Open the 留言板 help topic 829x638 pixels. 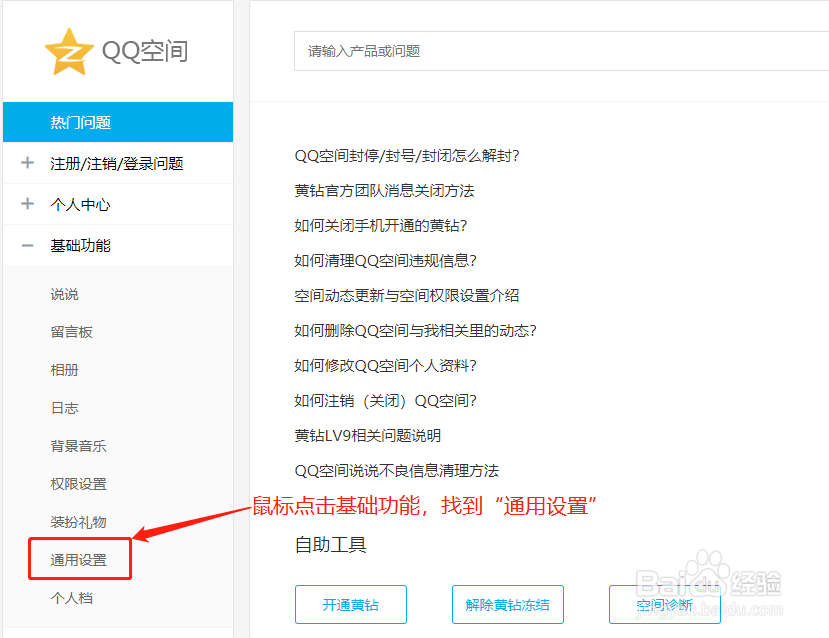(x=71, y=332)
